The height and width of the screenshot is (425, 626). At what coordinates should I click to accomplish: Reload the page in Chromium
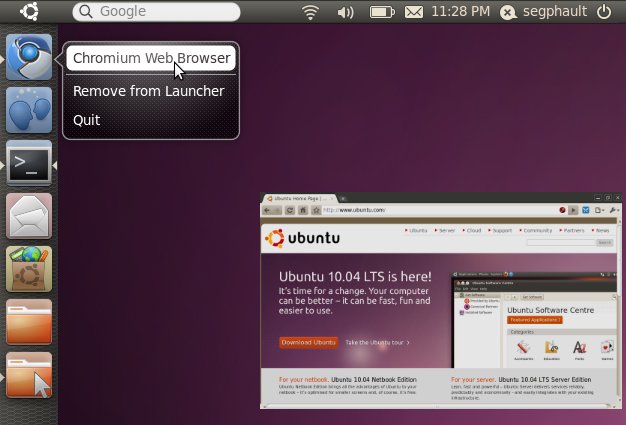pyautogui.click(x=290, y=210)
